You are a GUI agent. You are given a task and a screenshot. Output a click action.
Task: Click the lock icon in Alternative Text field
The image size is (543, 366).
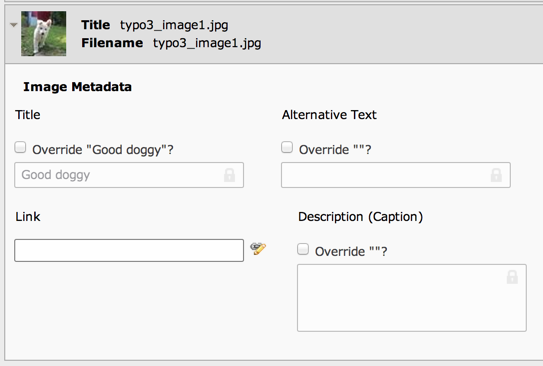point(496,175)
